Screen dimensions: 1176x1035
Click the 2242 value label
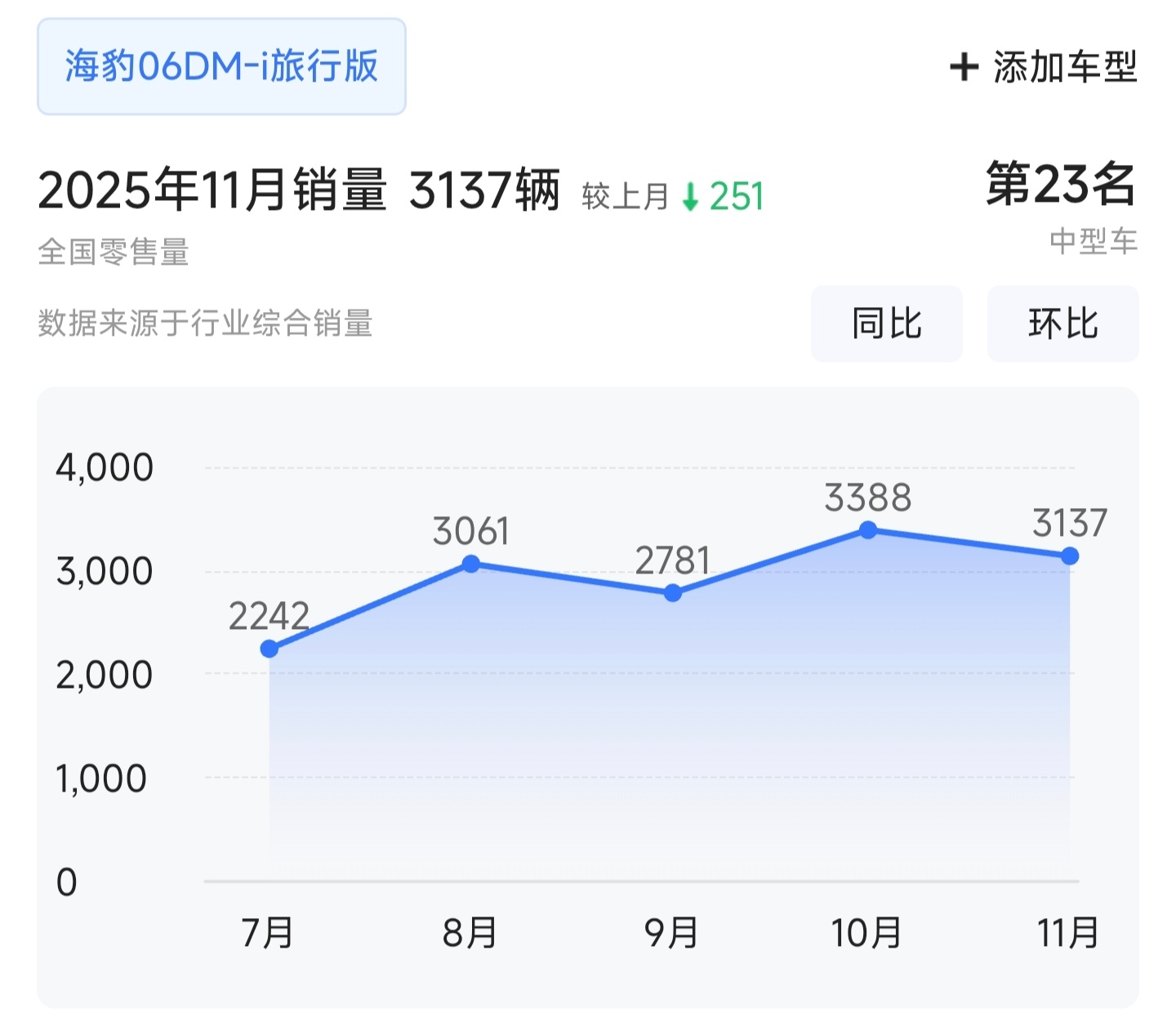[x=269, y=616]
